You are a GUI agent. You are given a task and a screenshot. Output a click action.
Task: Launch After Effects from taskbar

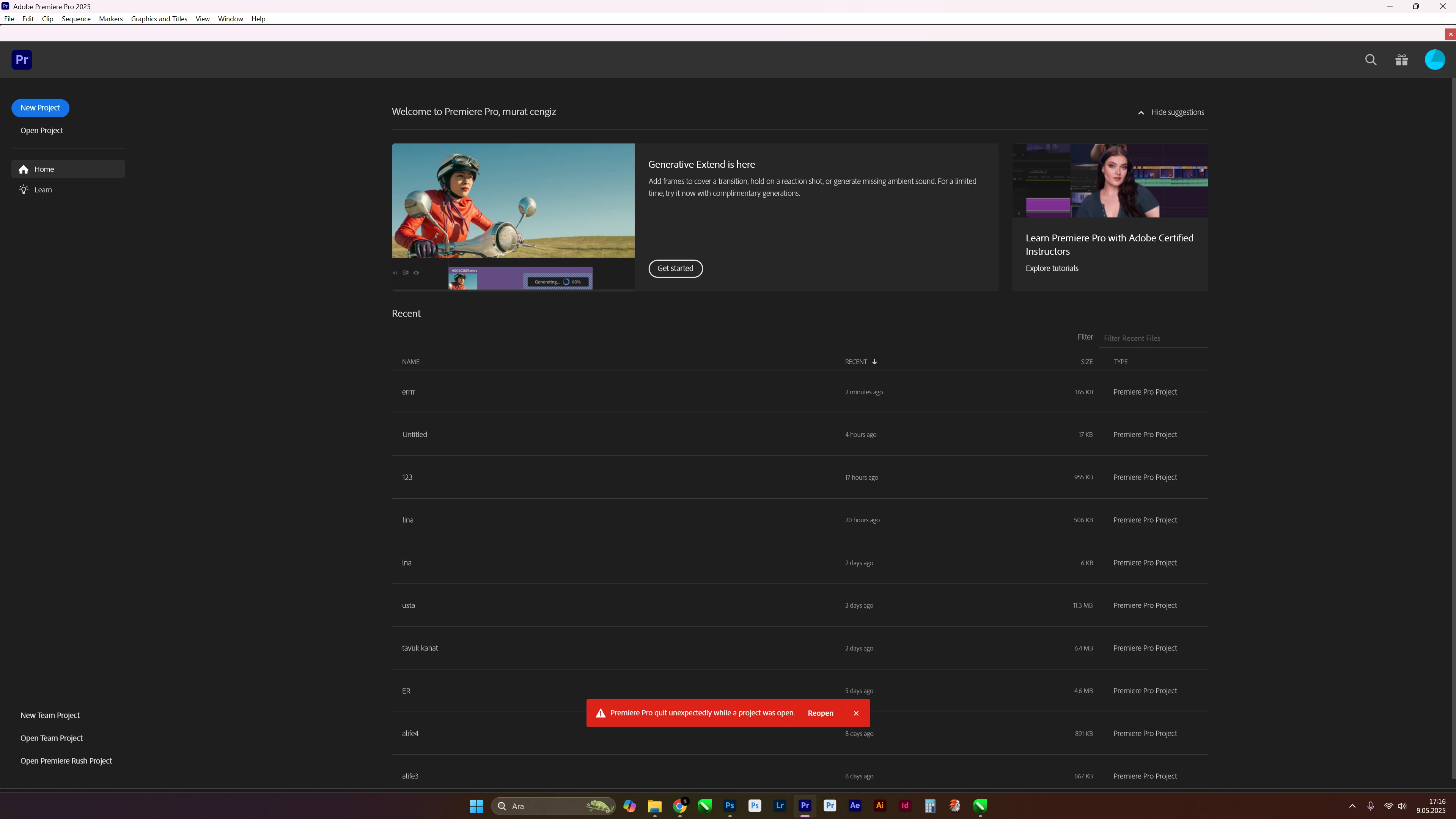[855, 805]
